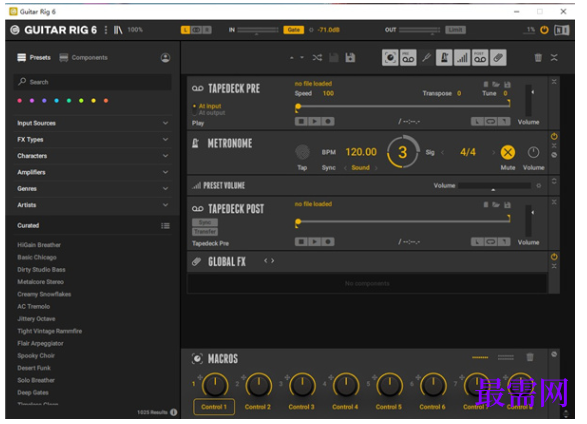Open the three-dot main menu
This screenshot has width=587, height=424.
point(106,30)
